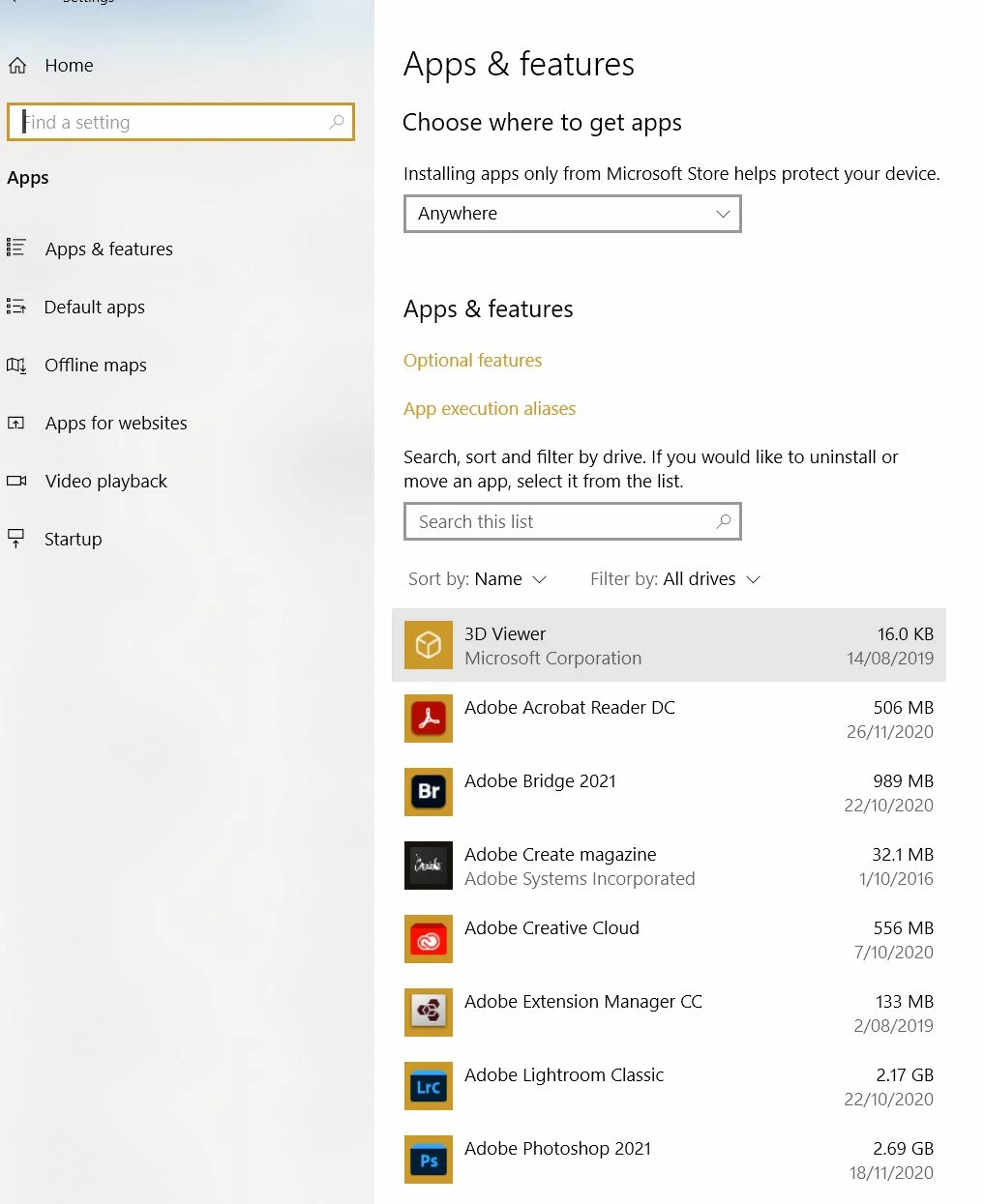Click the 14/08/2019 install date
The width and height of the screenshot is (984, 1204).
coord(890,658)
